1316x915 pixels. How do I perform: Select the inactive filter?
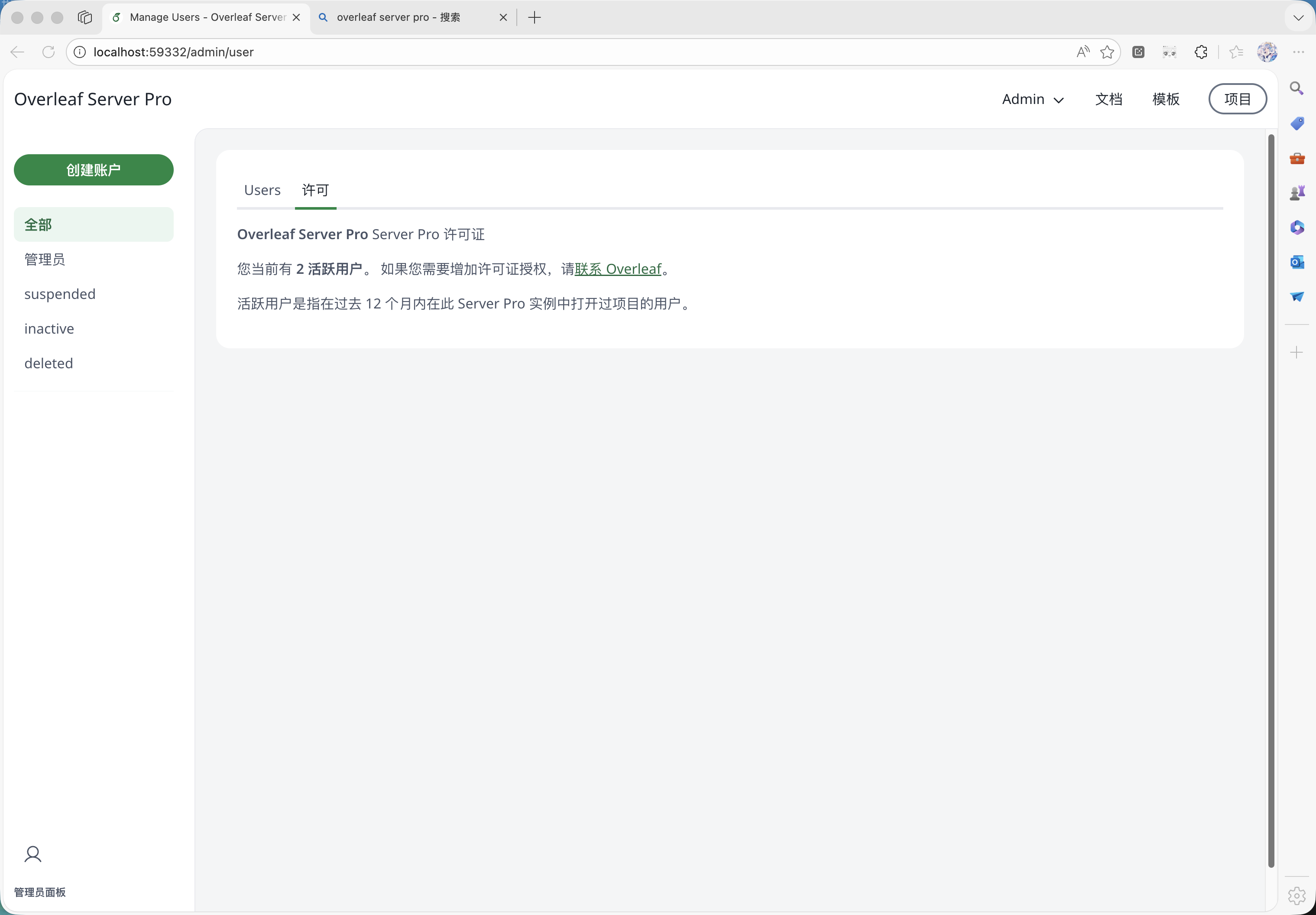click(94, 328)
